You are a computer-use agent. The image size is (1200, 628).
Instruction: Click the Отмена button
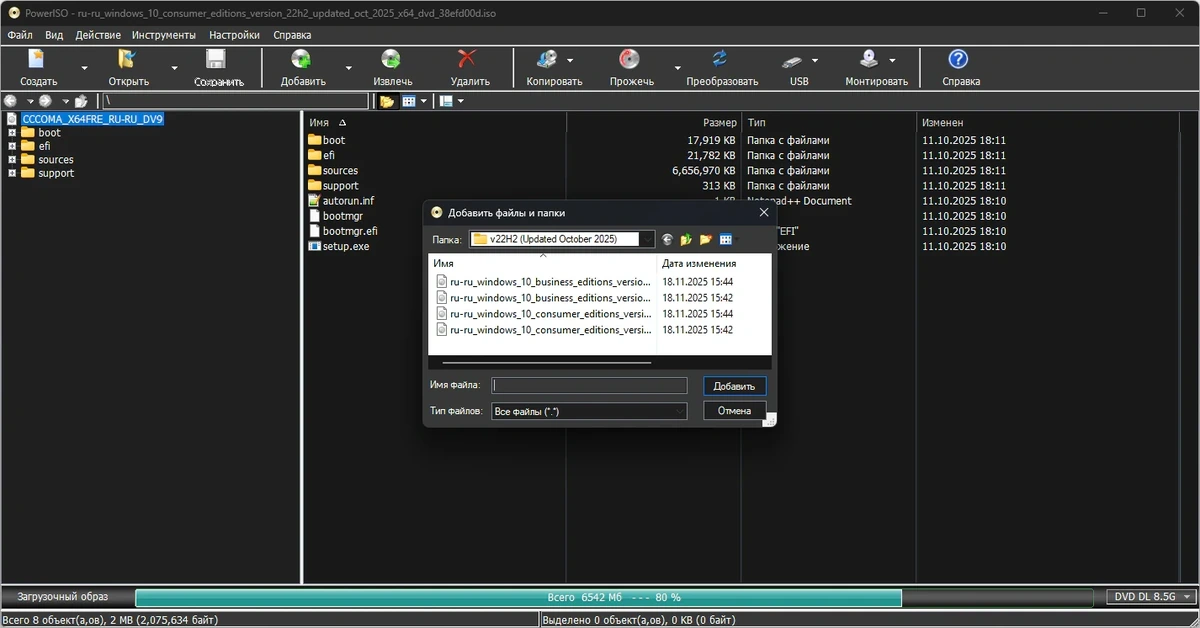click(x=735, y=411)
